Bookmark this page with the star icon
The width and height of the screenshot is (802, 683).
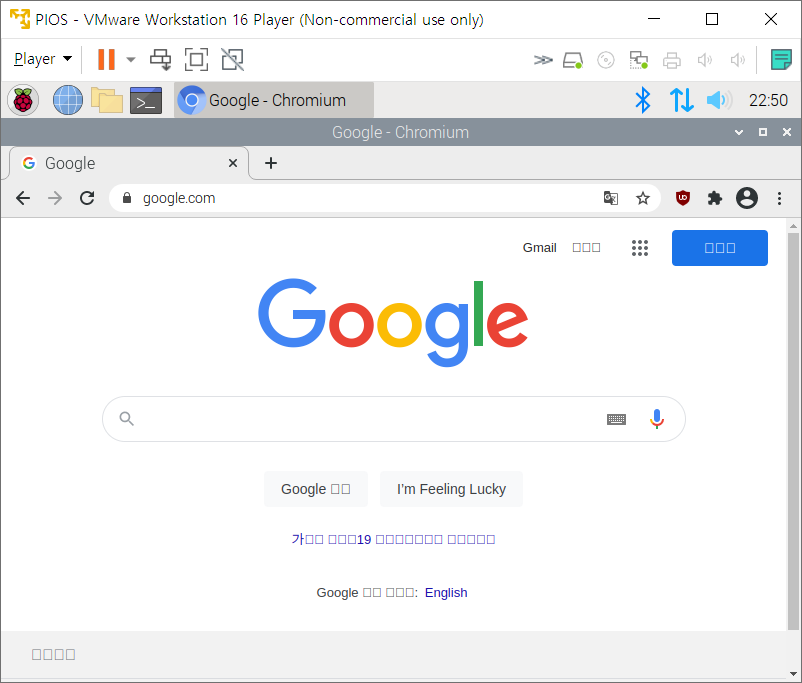point(642,198)
